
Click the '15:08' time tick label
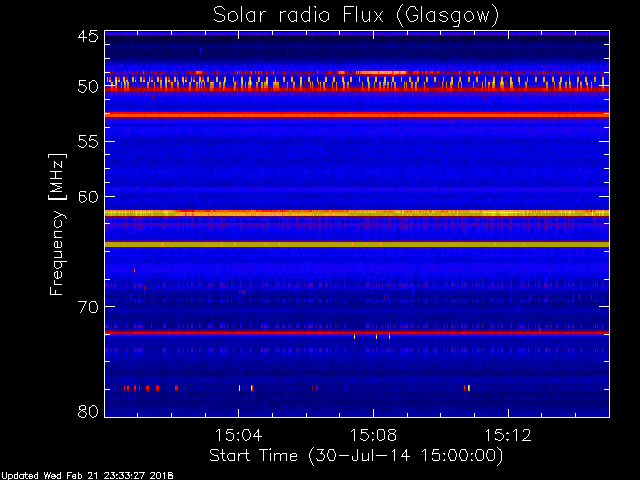pos(373,435)
